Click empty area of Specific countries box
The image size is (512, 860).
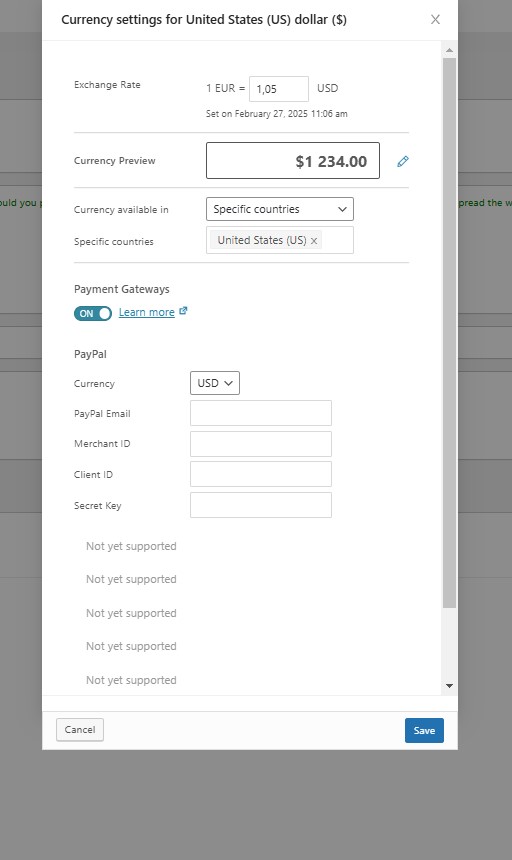[x=338, y=240]
